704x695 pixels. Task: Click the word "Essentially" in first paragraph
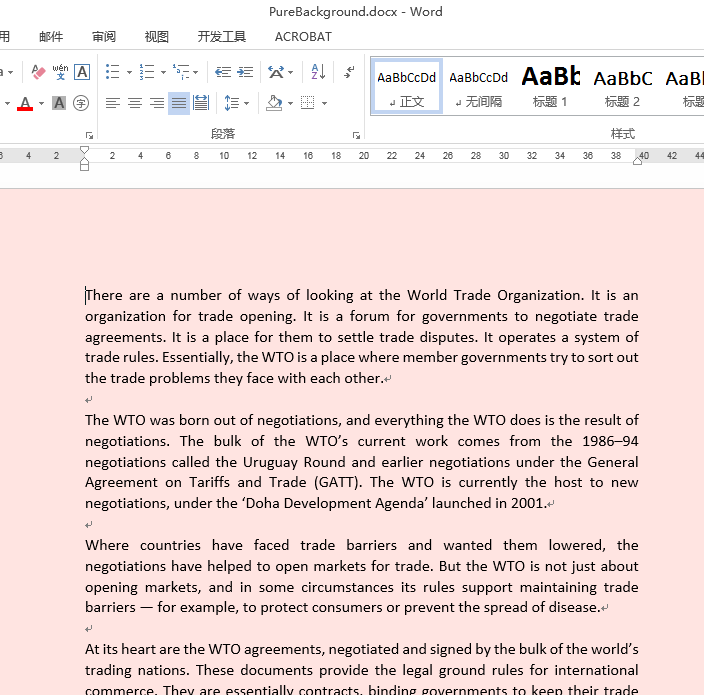[x=198, y=358]
